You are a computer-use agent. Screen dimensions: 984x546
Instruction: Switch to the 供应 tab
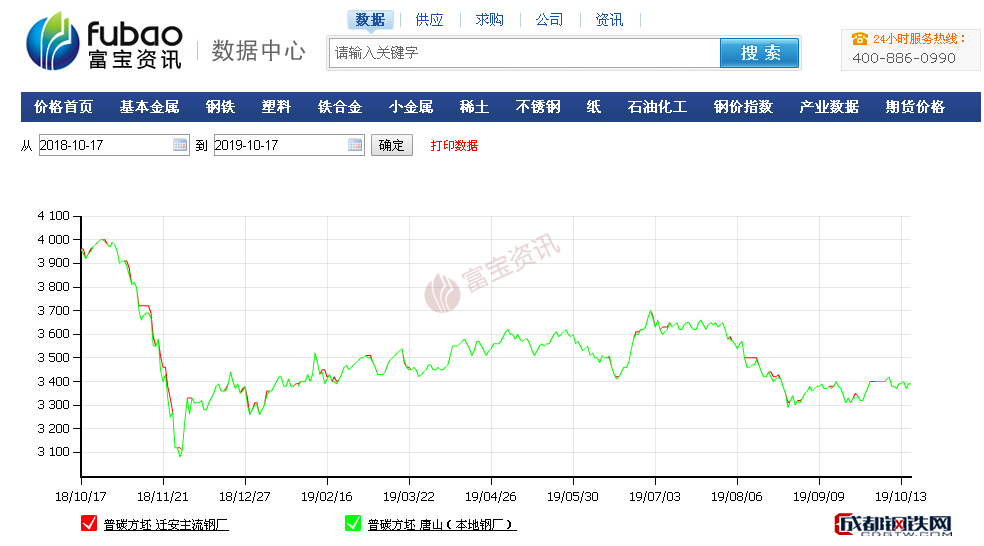(429, 20)
